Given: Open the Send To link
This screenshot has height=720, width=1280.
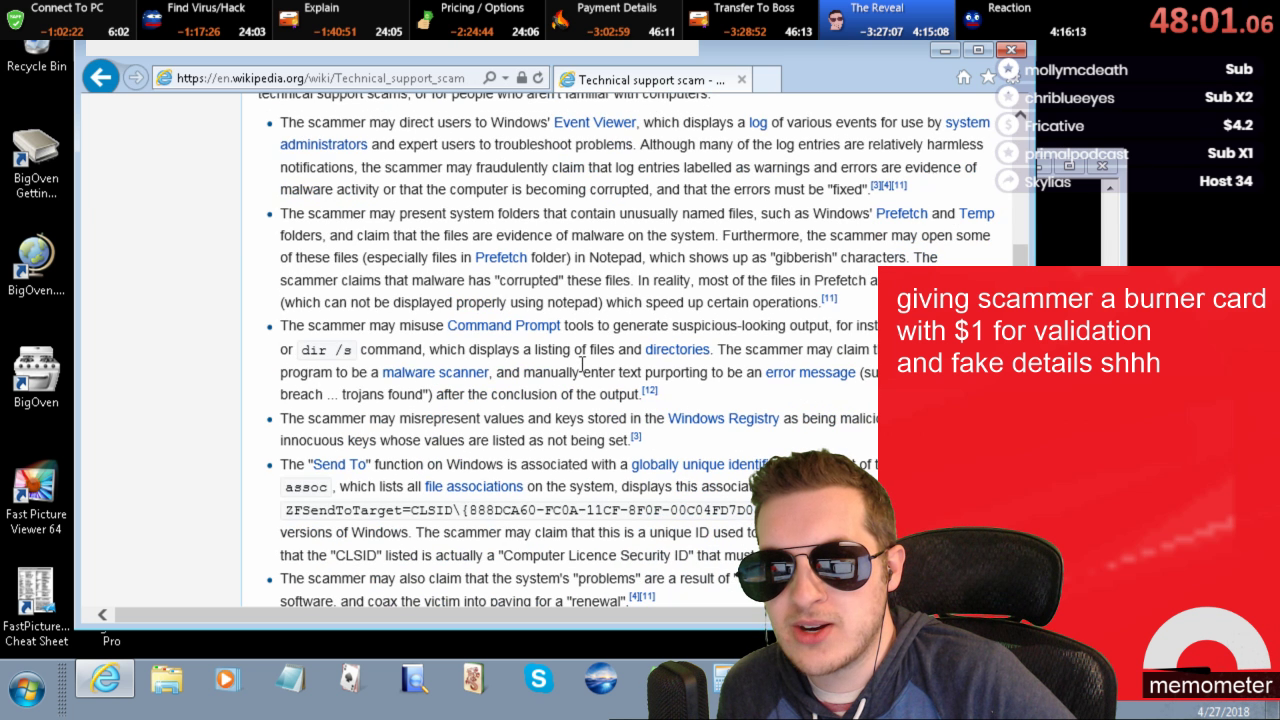Looking at the screenshot, I should point(340,465).
